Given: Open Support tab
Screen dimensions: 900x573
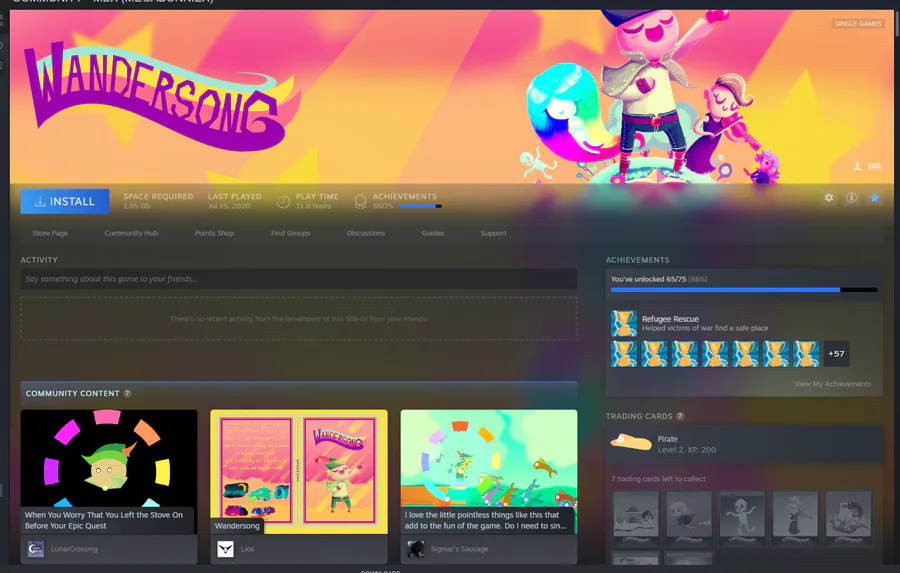Looking at the screenshot, I should pos(494,233).
